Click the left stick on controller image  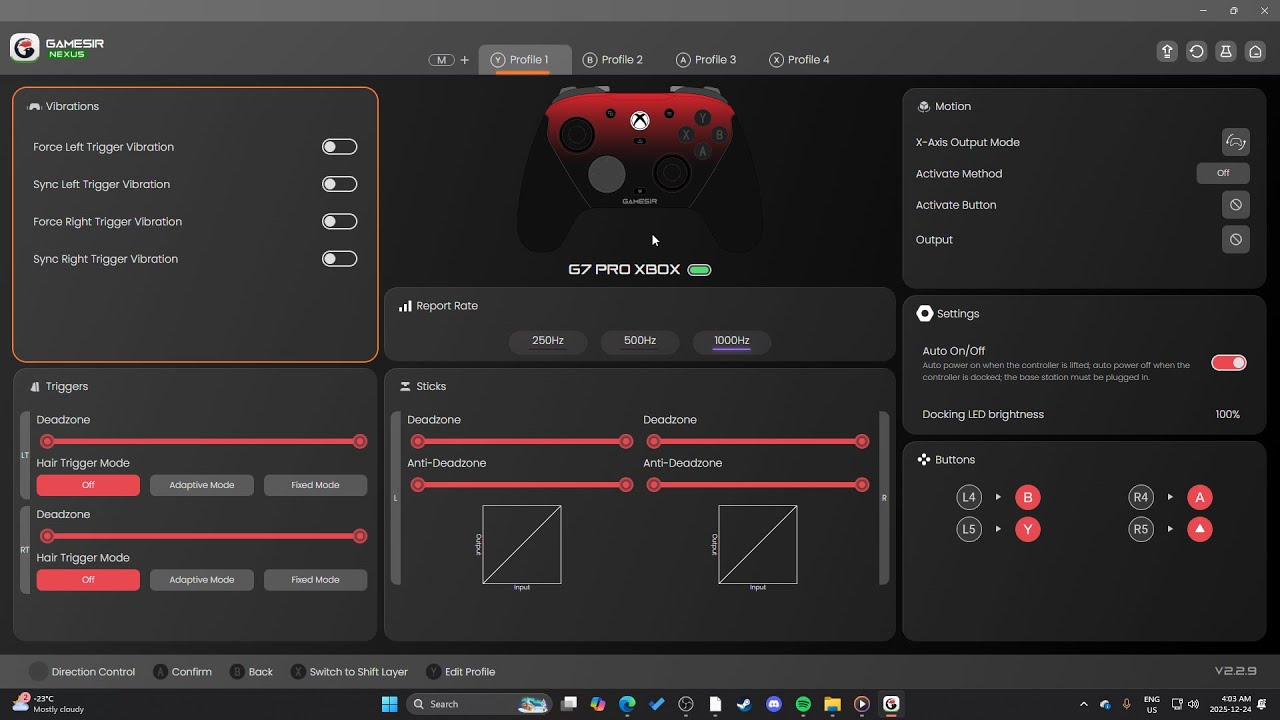[x=577, y=133]
